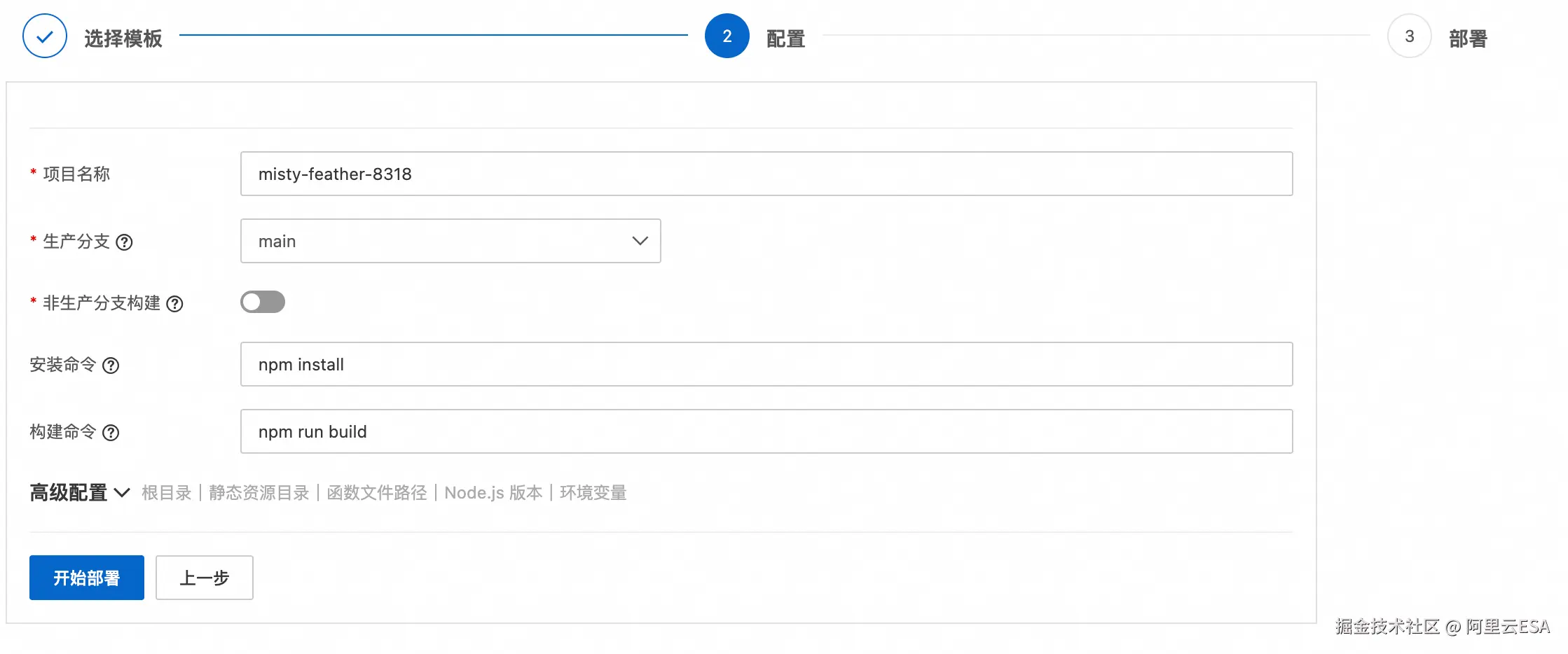
Task: Select the 部署 step label
Action: click(1468, 39)
